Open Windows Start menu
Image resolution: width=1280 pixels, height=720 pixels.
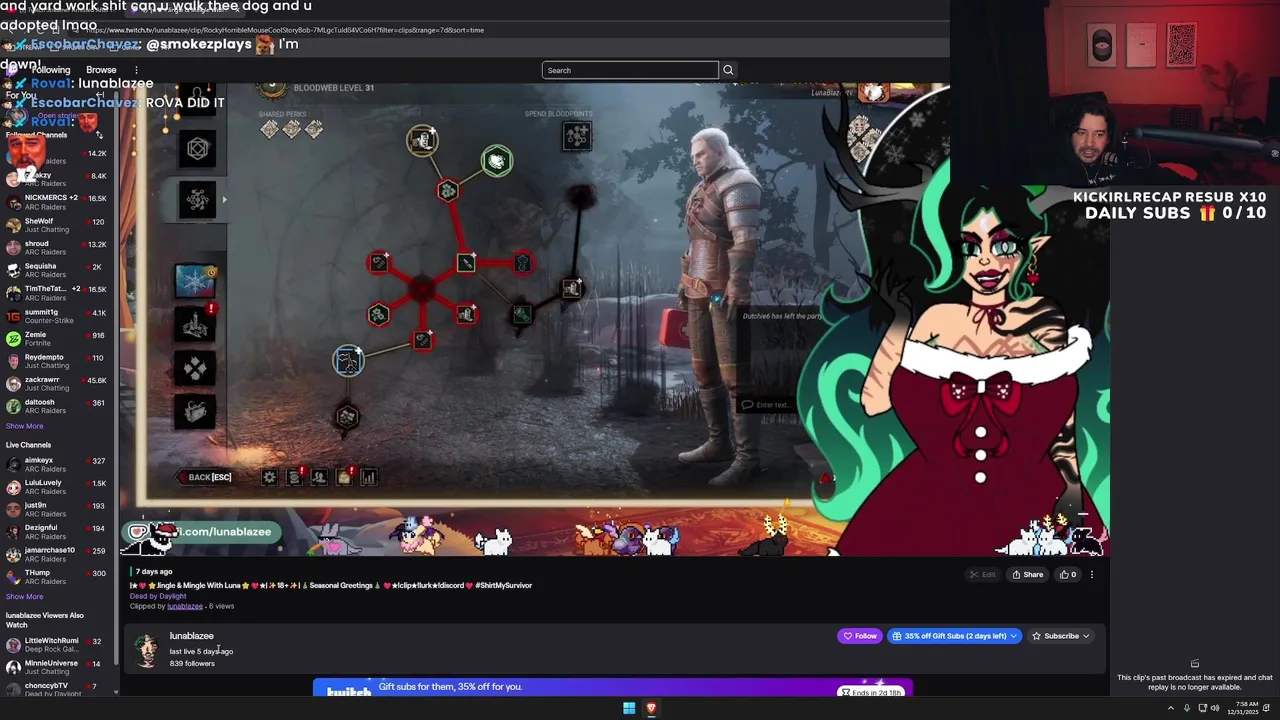click(629, 708)
